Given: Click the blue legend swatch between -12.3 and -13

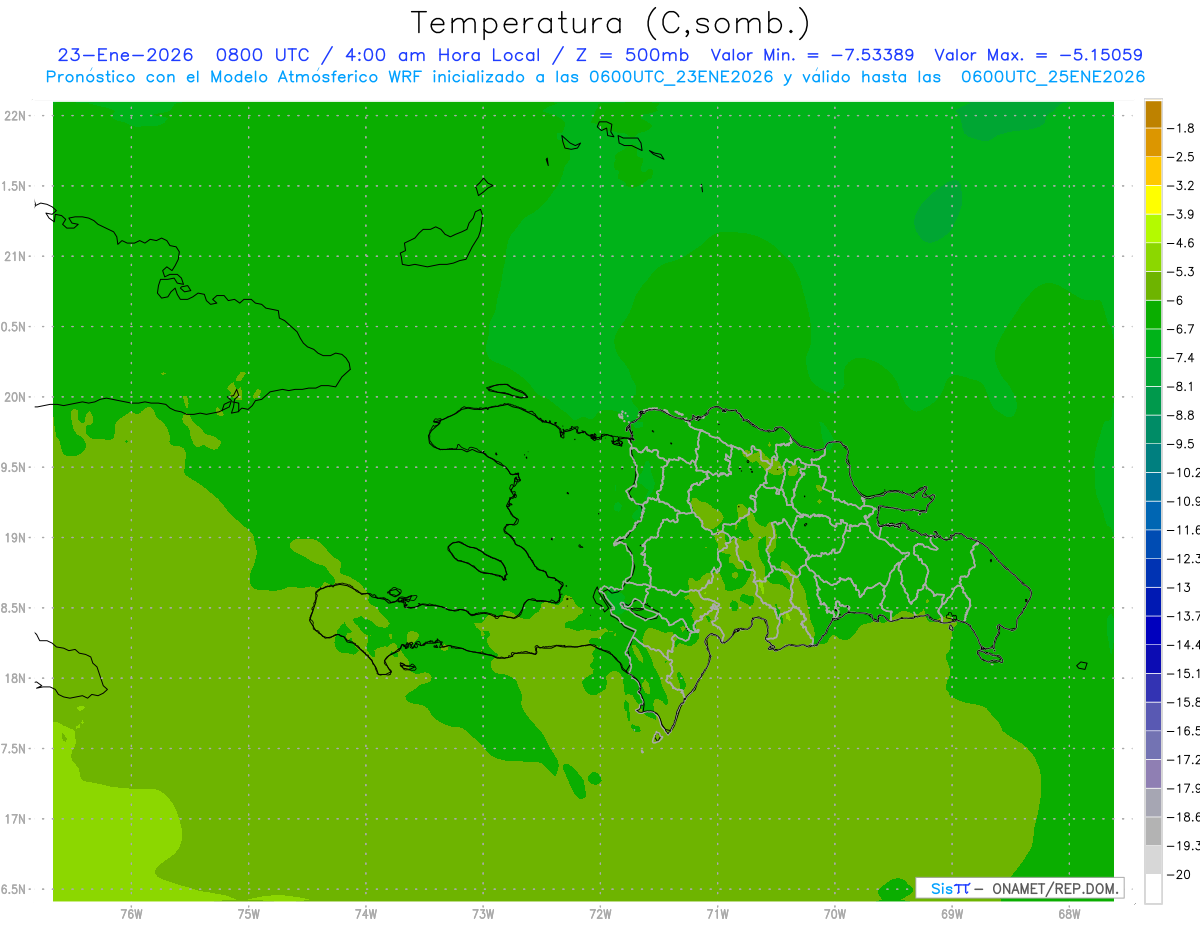Looking at the screenshot, I should click(1153, 573).
